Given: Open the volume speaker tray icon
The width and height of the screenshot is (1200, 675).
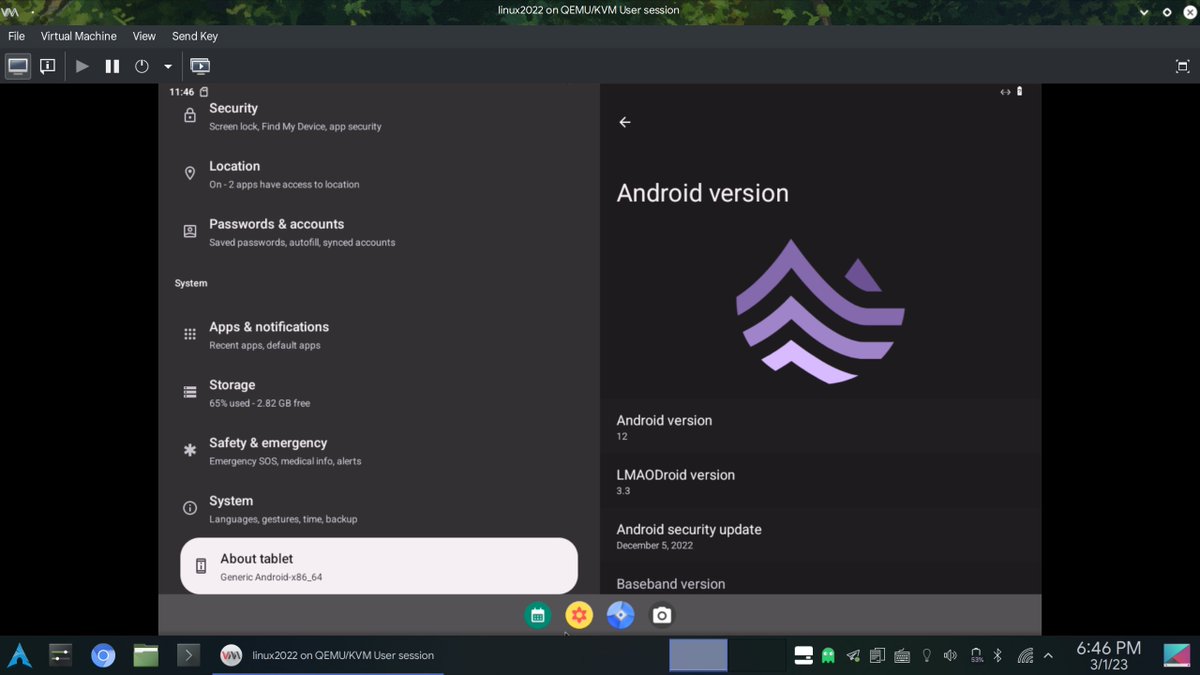Looking at the screenshot, I should pyautogui.click(x=950, y=656).
